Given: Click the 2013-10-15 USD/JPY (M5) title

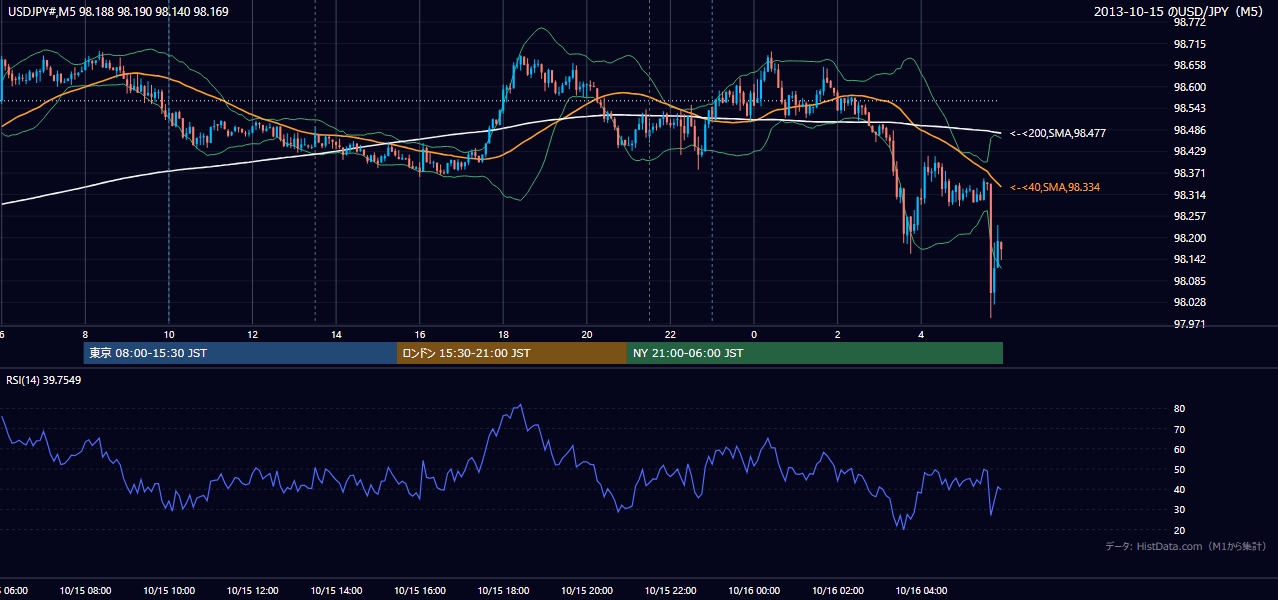Looking at the screenshot, I should click(x=1180, y=12).
